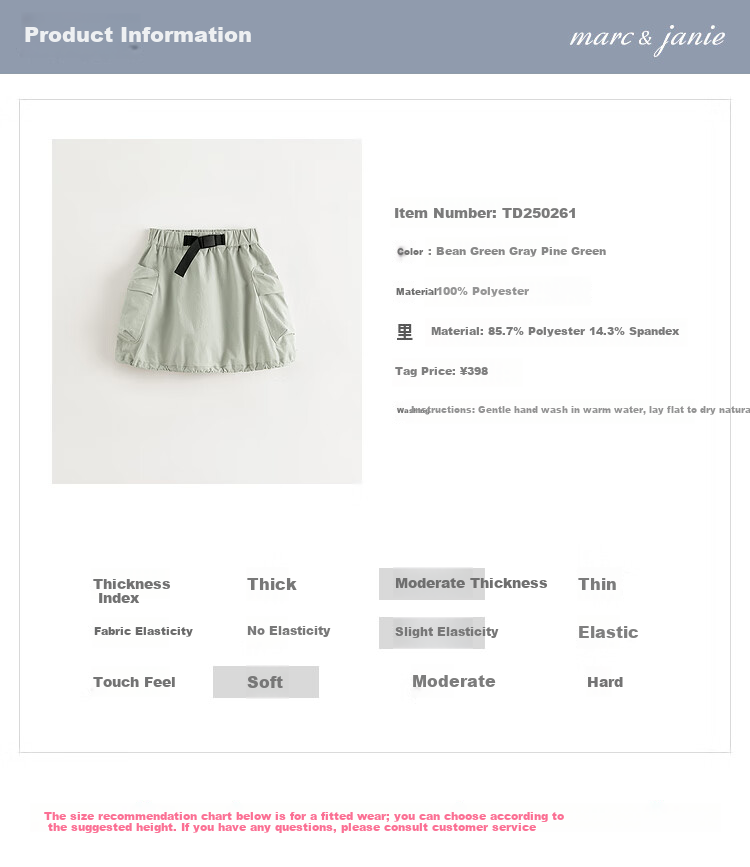Select highlighted 'Soft' touch feel option
This screenshot has height=867, width=750.
[x=266, y=682]
